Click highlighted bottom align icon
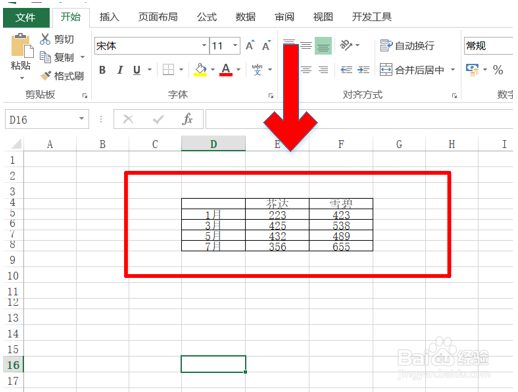 pyautogui.click(x=323, y=46)
